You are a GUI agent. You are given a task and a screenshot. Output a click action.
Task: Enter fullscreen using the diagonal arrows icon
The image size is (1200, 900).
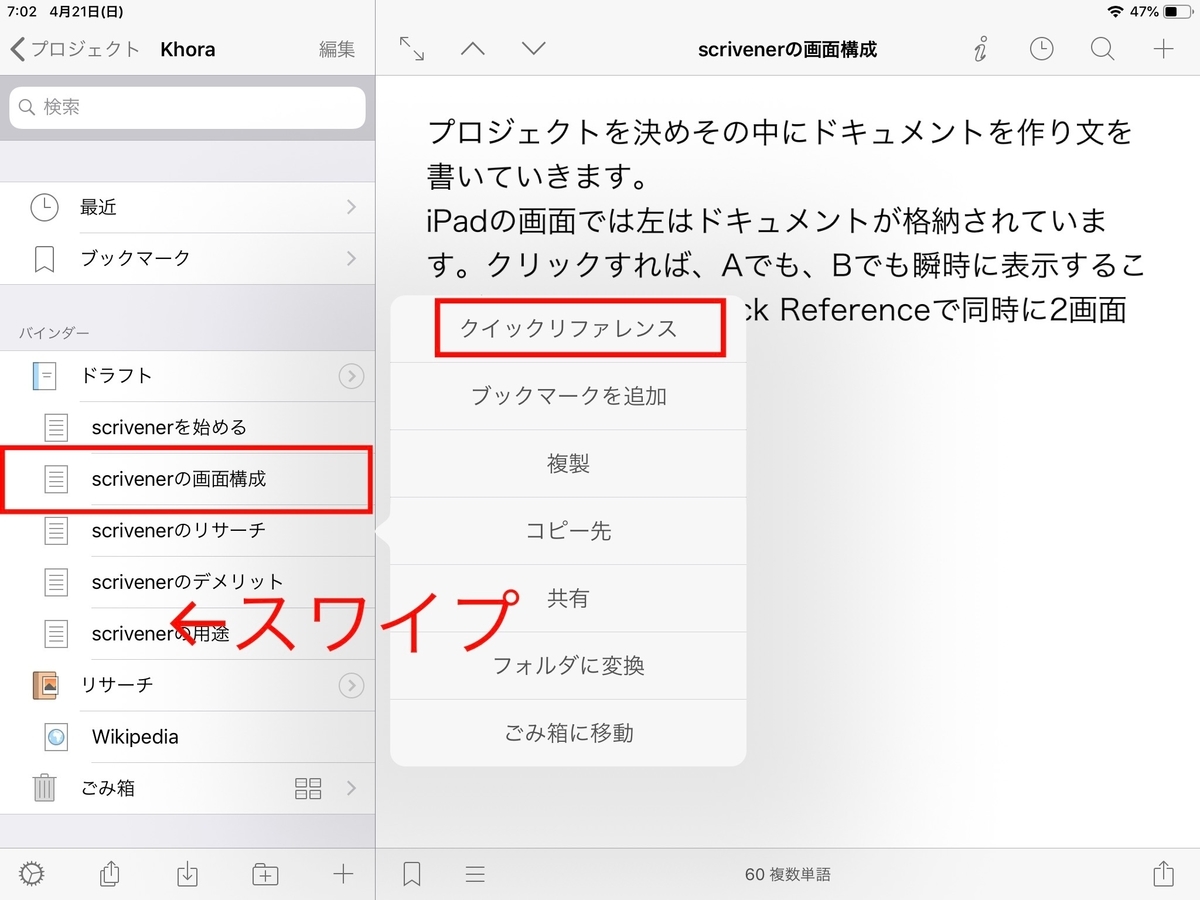[x=413, y=48]
